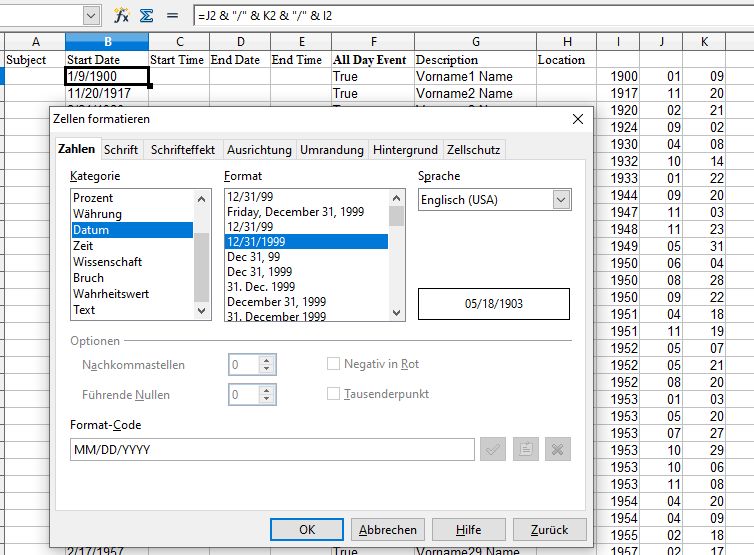Image resolution: width=754 pixels, height=555 pixels.
Task: Close the Zellen formatieren dialog
Action: point(577,119)
